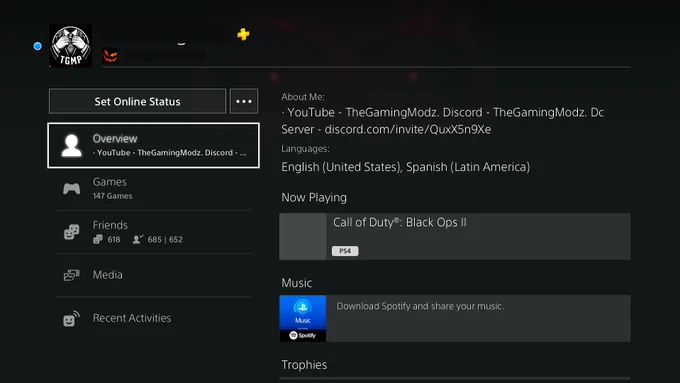The image size is (680, 383).
Task: Click the 618 friends count
Action: click(x=114, y=239)
